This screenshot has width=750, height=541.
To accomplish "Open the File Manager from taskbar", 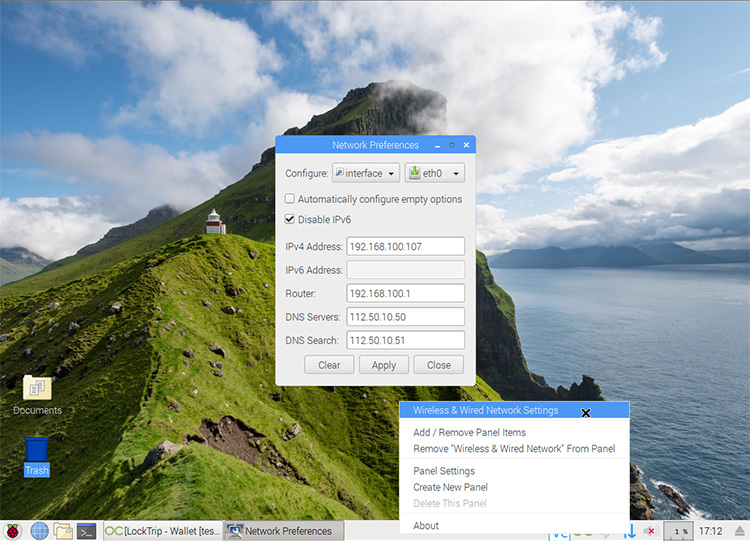I will (x=63, y=531).
